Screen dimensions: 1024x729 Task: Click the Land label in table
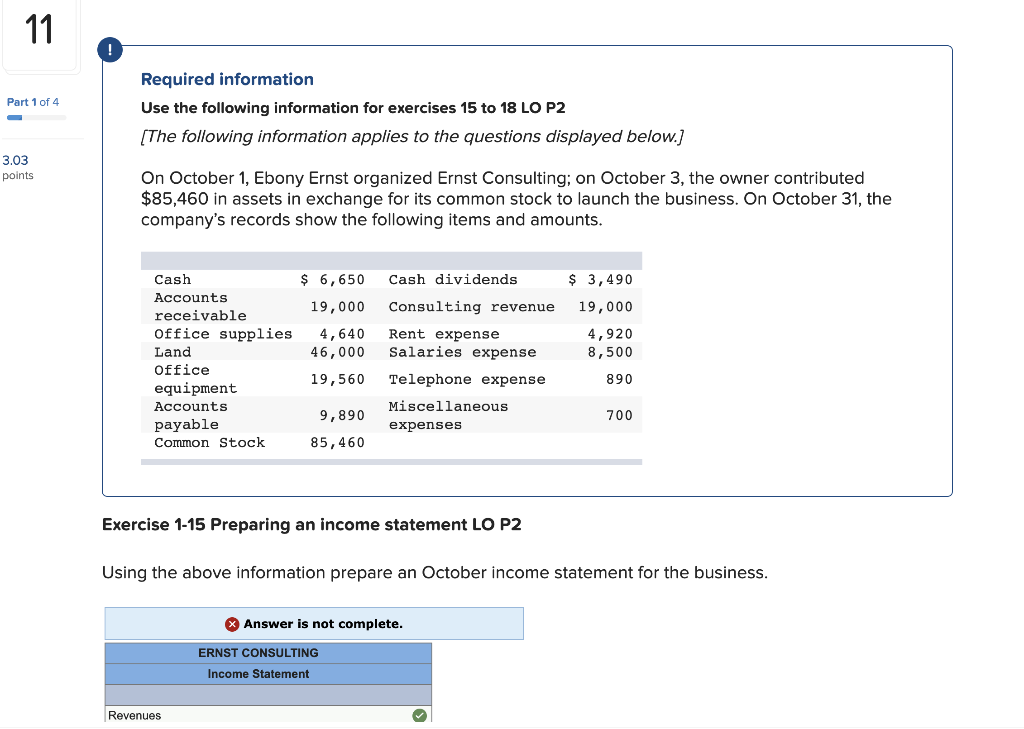tap(172, 352)
